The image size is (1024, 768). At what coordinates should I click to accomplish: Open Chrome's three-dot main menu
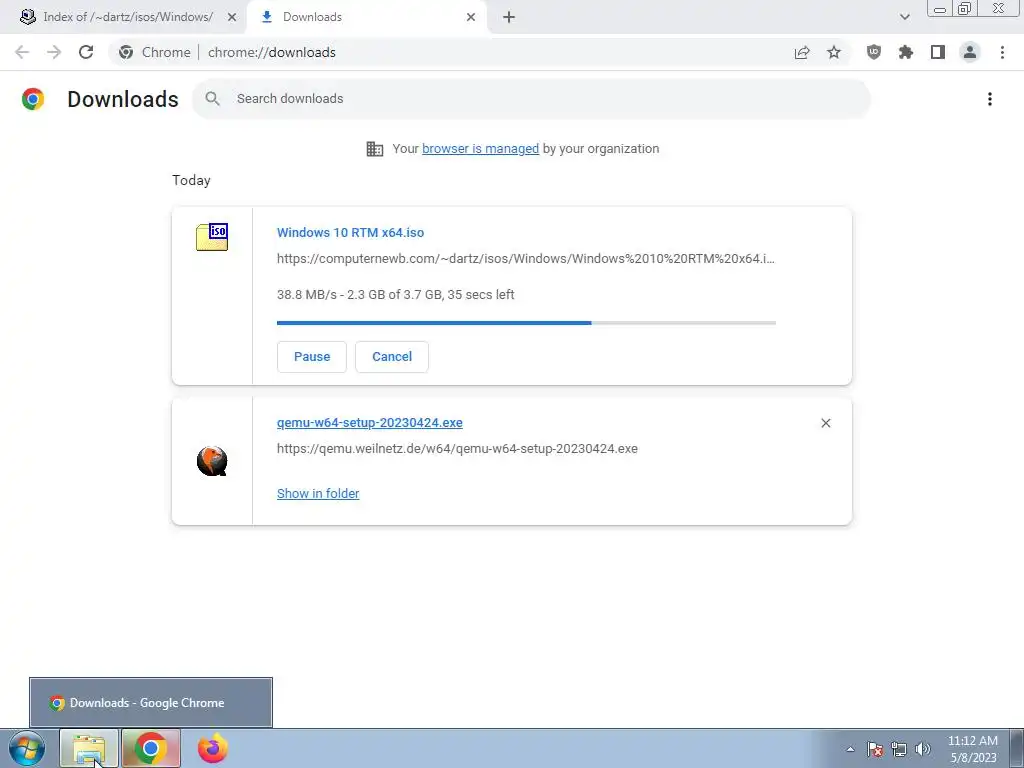(1002, 52)
